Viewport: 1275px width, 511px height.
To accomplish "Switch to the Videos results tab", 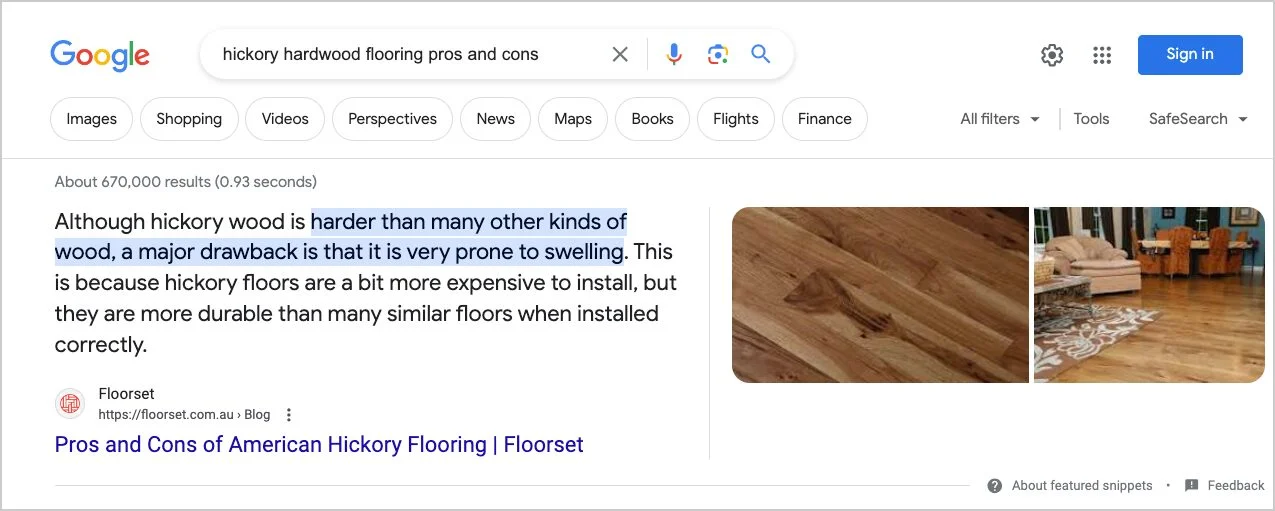I will [285, 119].
